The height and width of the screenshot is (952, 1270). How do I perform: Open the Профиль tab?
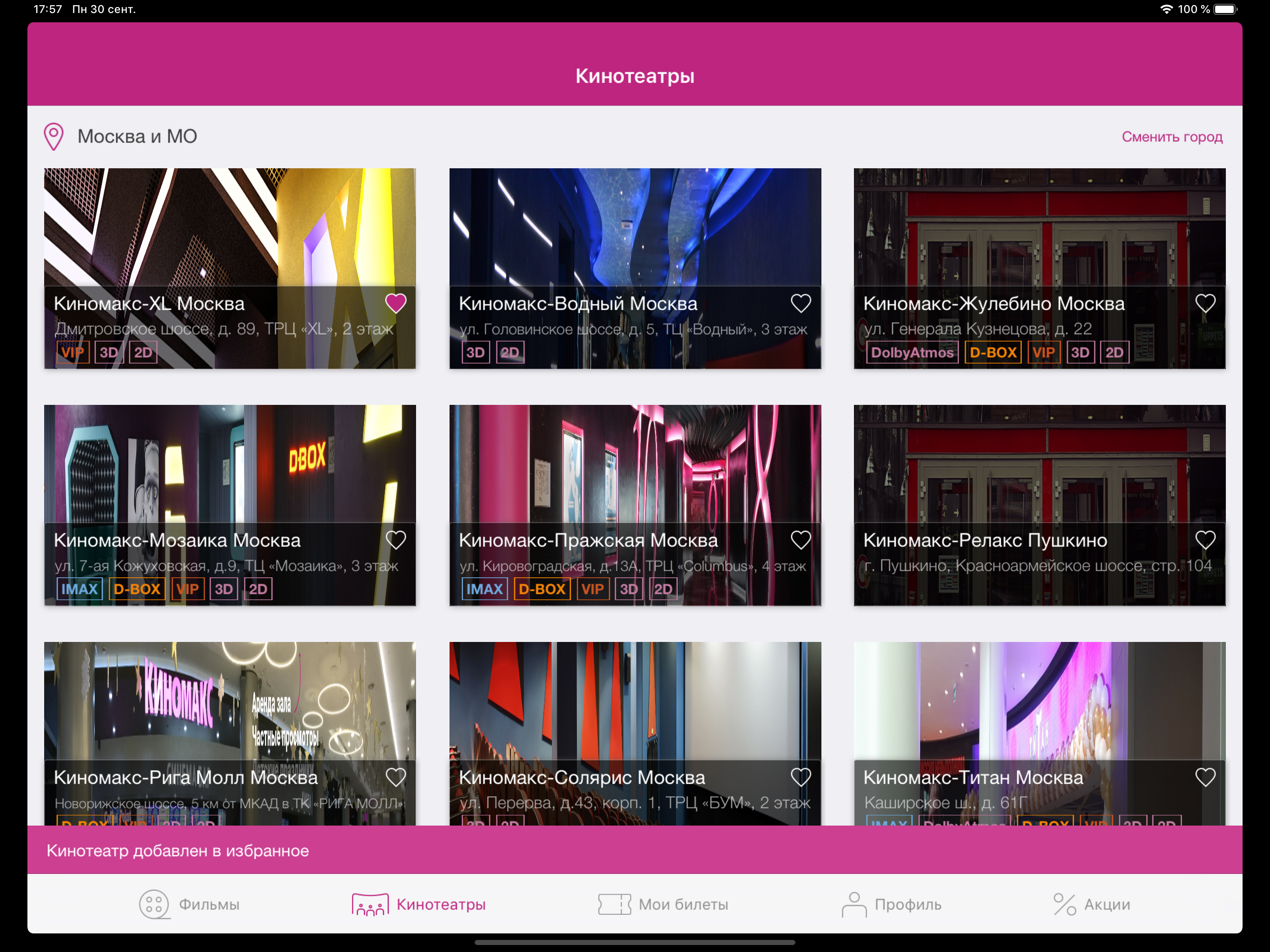coord(892,904)
